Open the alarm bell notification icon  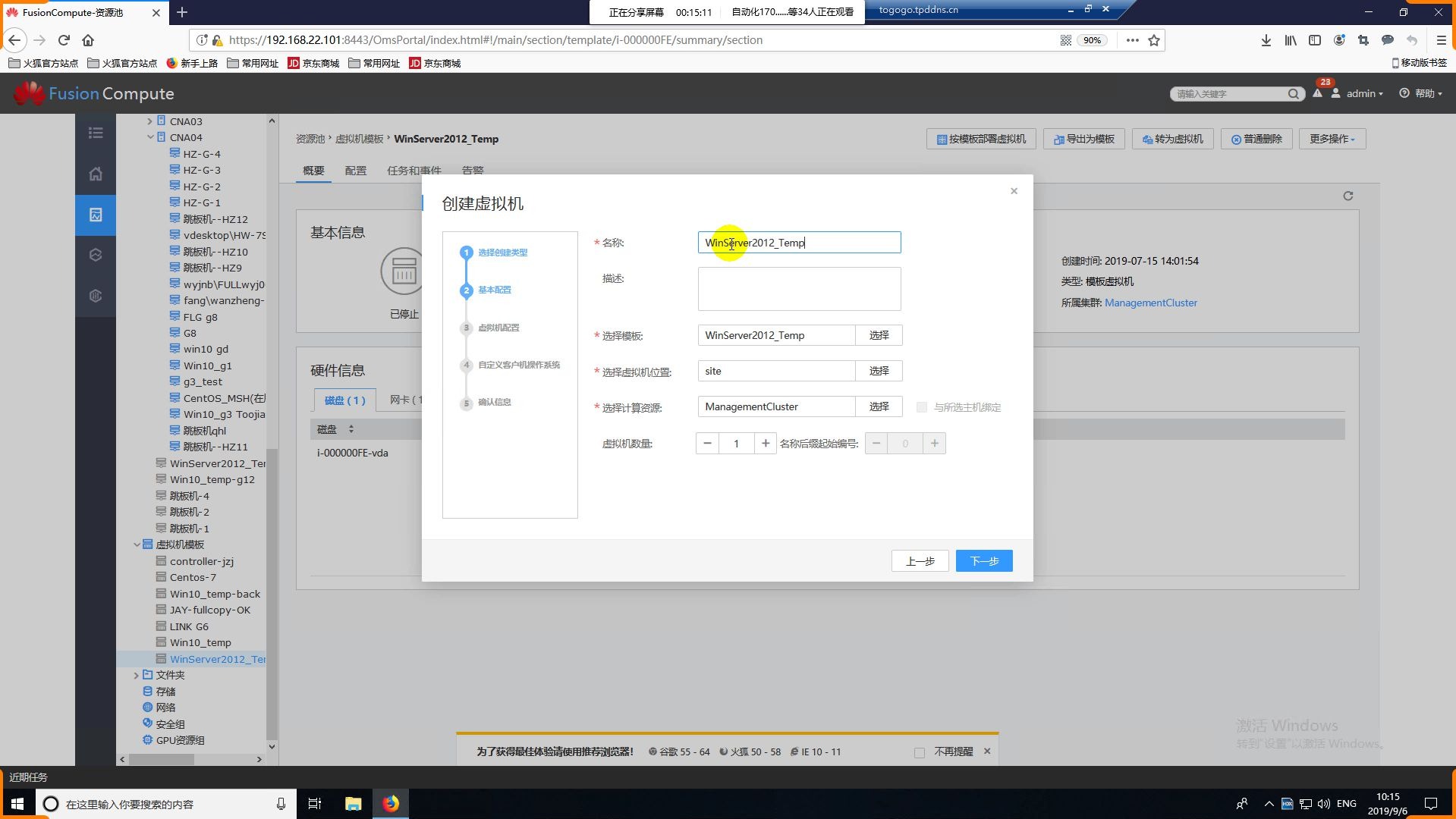1317,93
